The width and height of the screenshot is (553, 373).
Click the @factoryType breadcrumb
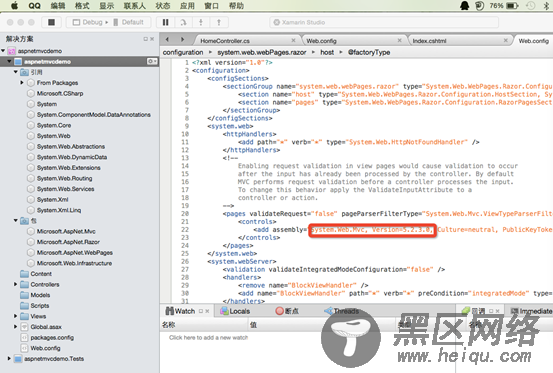[x=369, y=52]
